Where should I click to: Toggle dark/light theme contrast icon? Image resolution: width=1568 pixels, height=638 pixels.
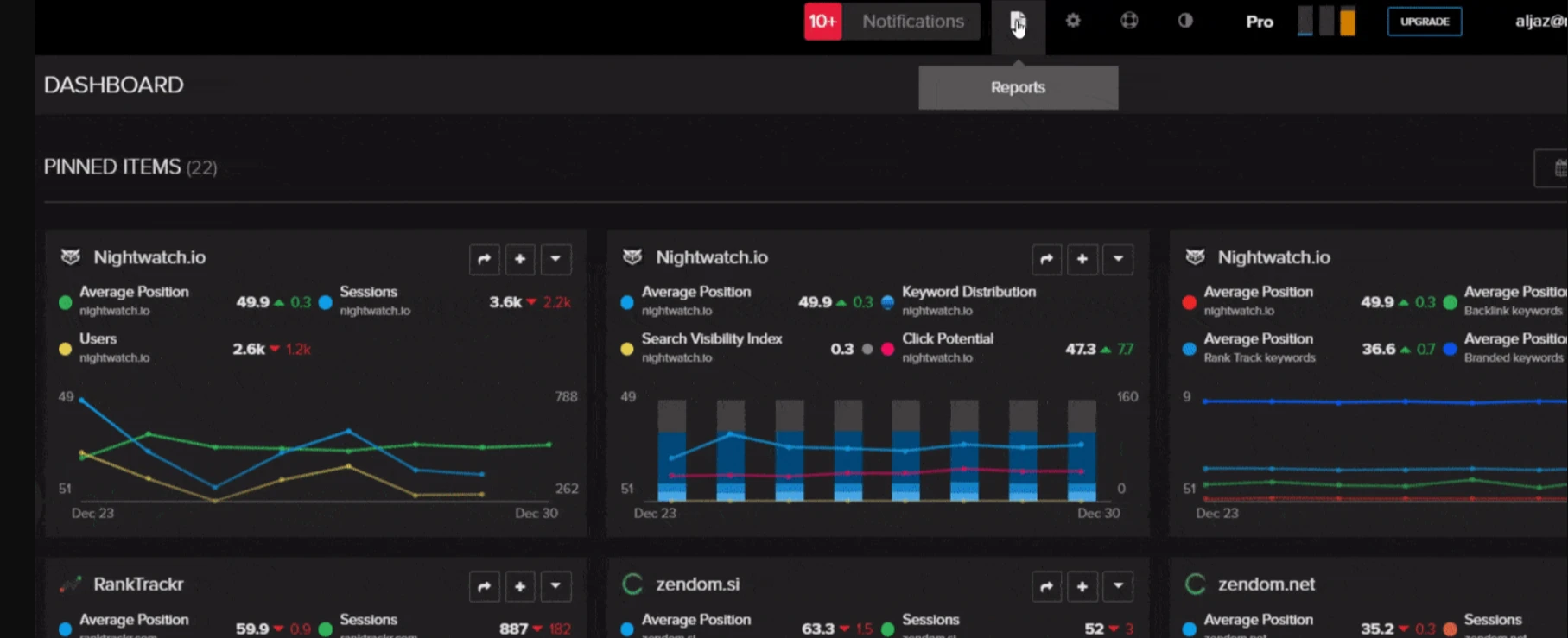(1185, 21)
